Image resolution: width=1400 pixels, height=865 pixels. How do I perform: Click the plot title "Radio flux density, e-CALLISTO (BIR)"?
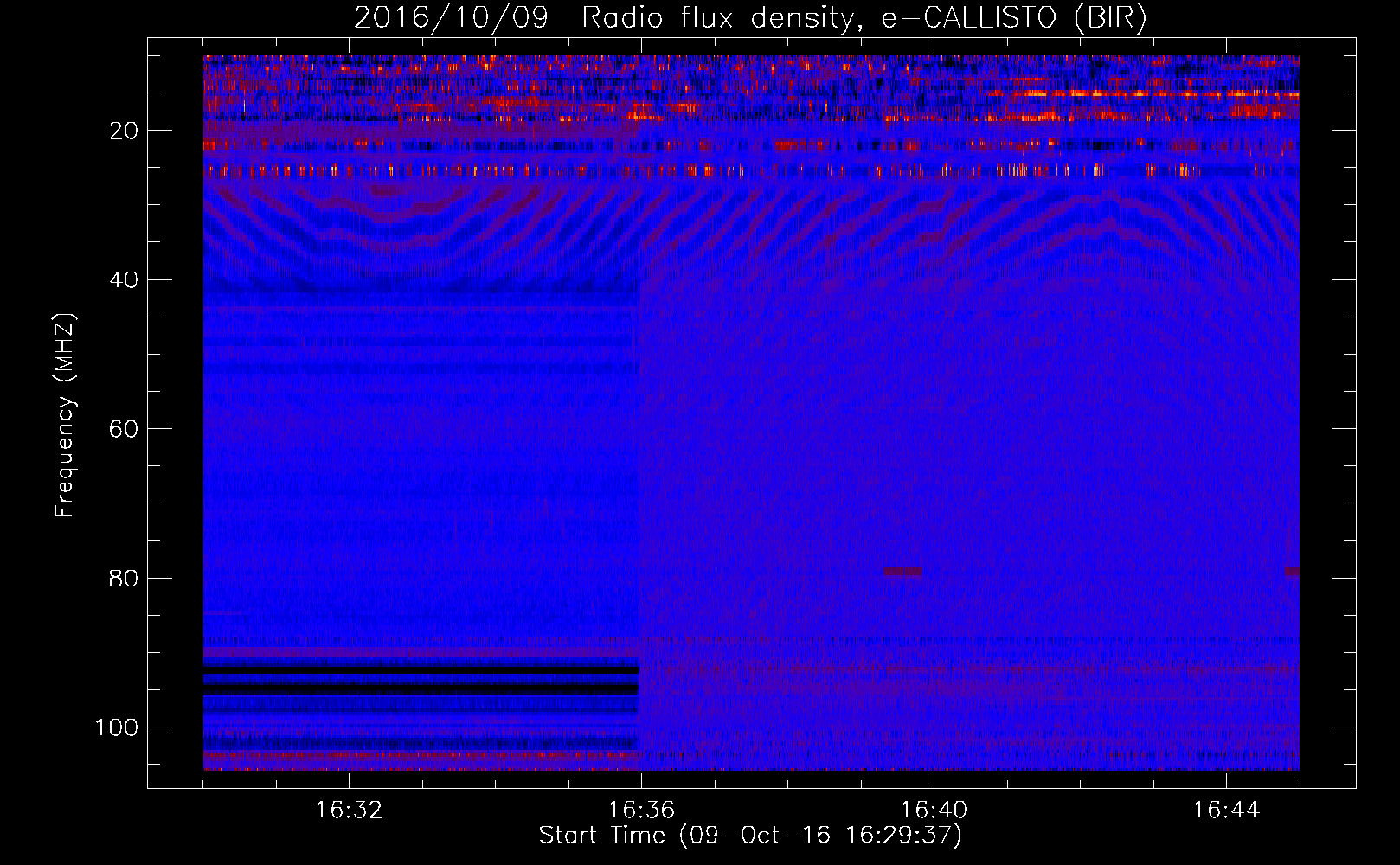point(864,18)
